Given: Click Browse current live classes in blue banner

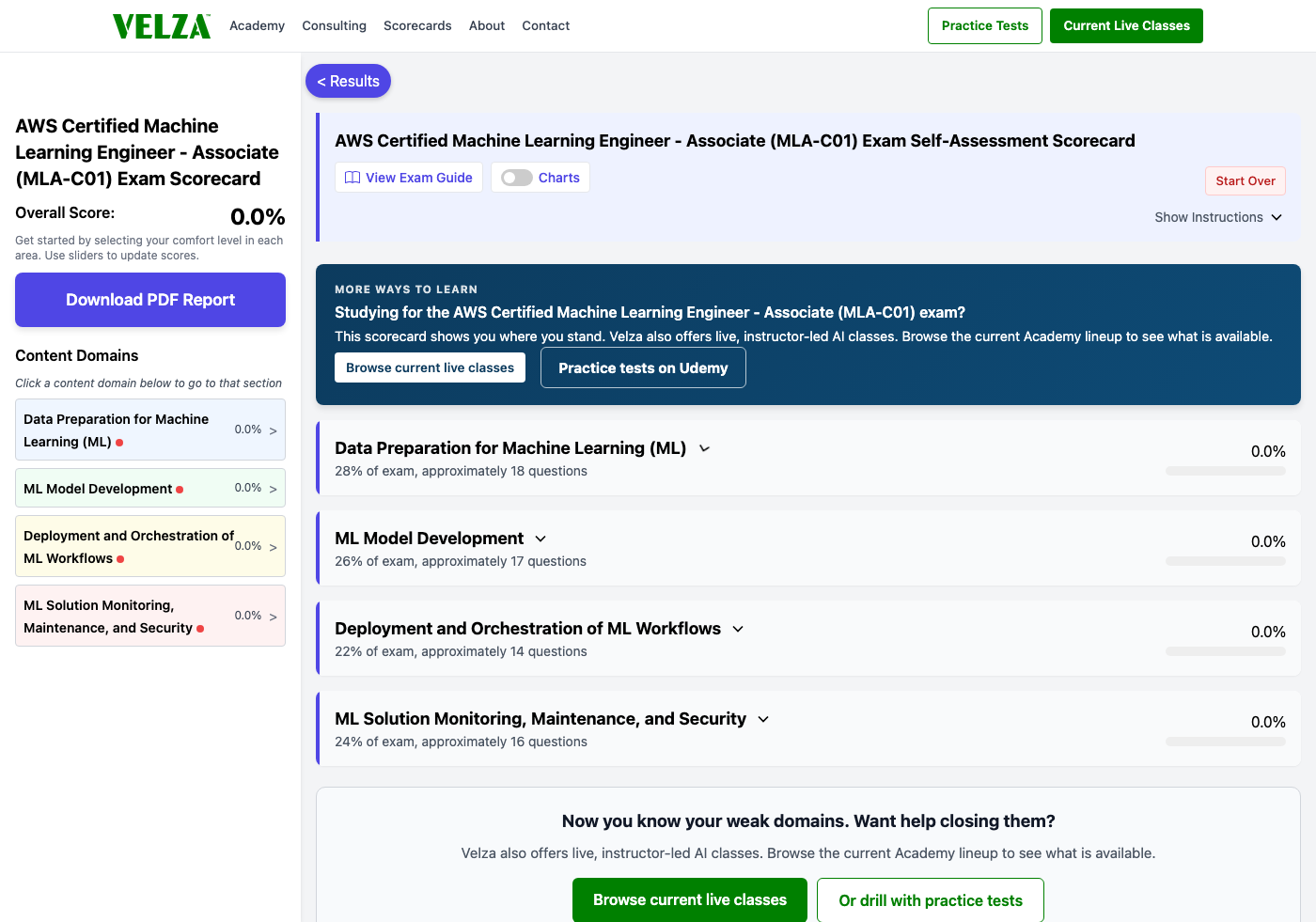Looking at the screenshot, I should (x=430, y=367).
